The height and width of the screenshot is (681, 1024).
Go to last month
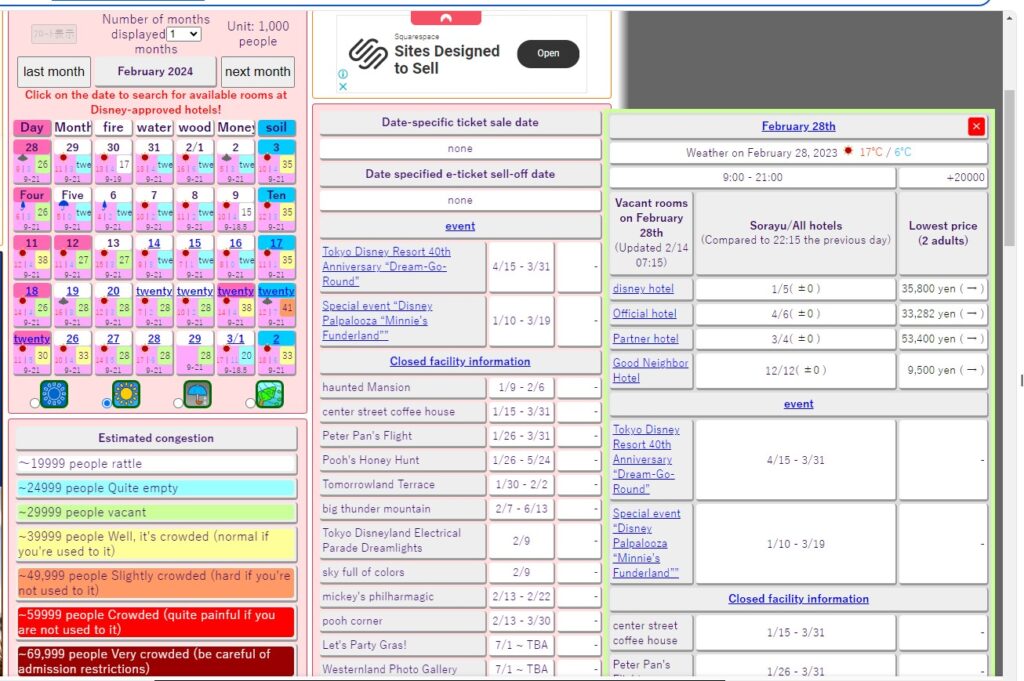pos(54,72)
